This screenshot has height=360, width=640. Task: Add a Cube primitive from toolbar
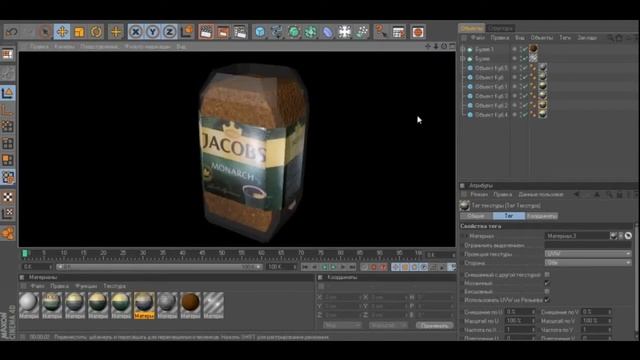tap(260, 32)
